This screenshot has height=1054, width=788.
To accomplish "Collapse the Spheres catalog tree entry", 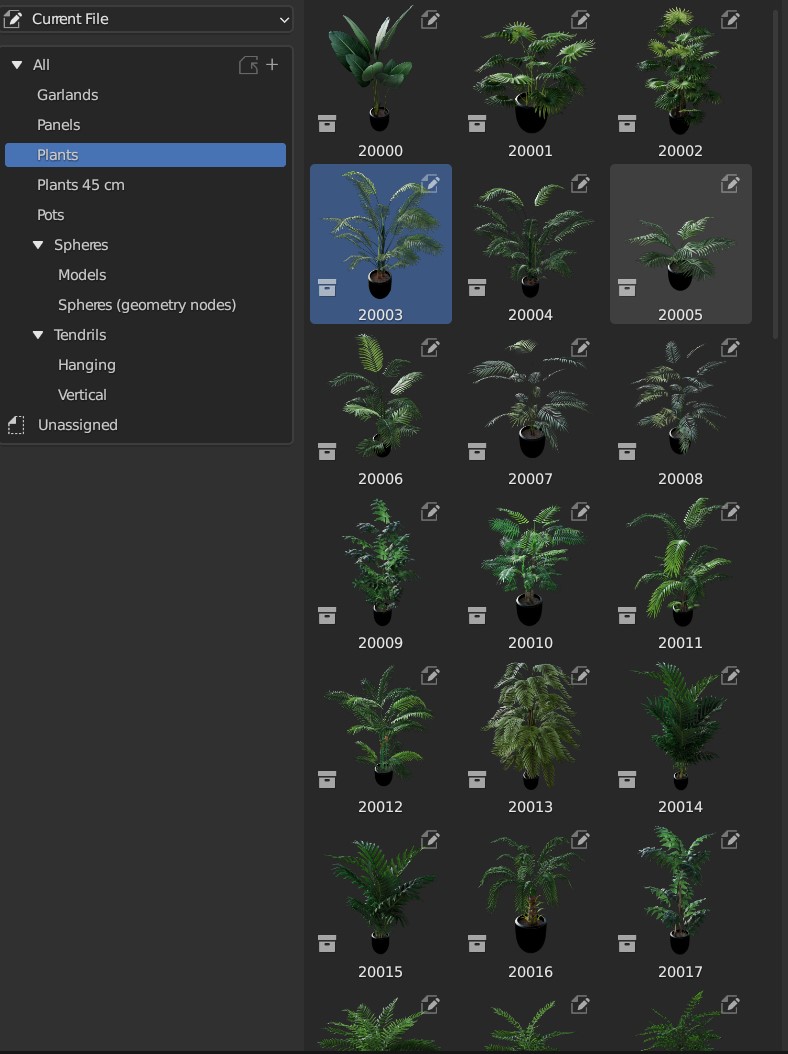I will 38,244.
